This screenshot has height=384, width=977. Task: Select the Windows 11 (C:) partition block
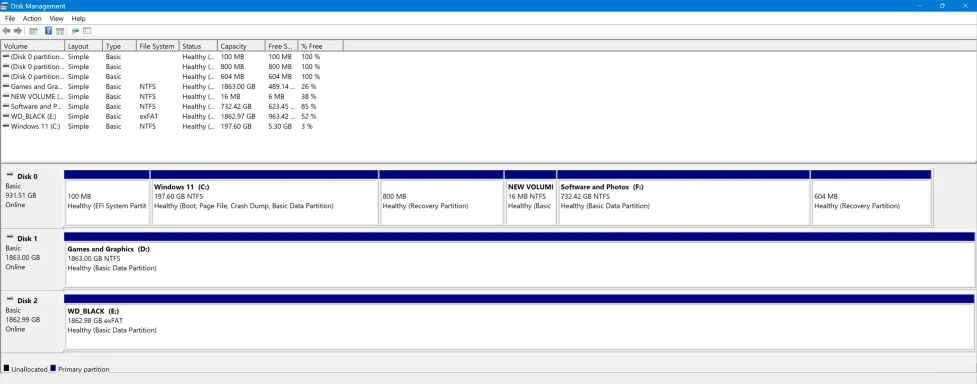[x=265, y=197]
